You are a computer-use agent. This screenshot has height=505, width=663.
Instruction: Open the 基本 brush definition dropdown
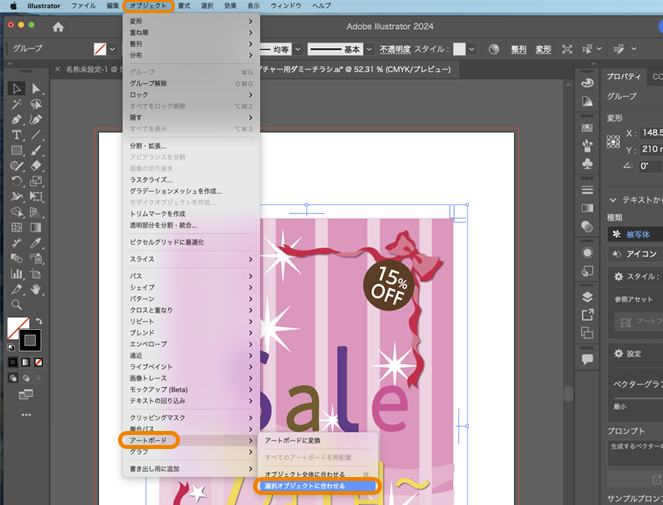[x=369, y=49]
